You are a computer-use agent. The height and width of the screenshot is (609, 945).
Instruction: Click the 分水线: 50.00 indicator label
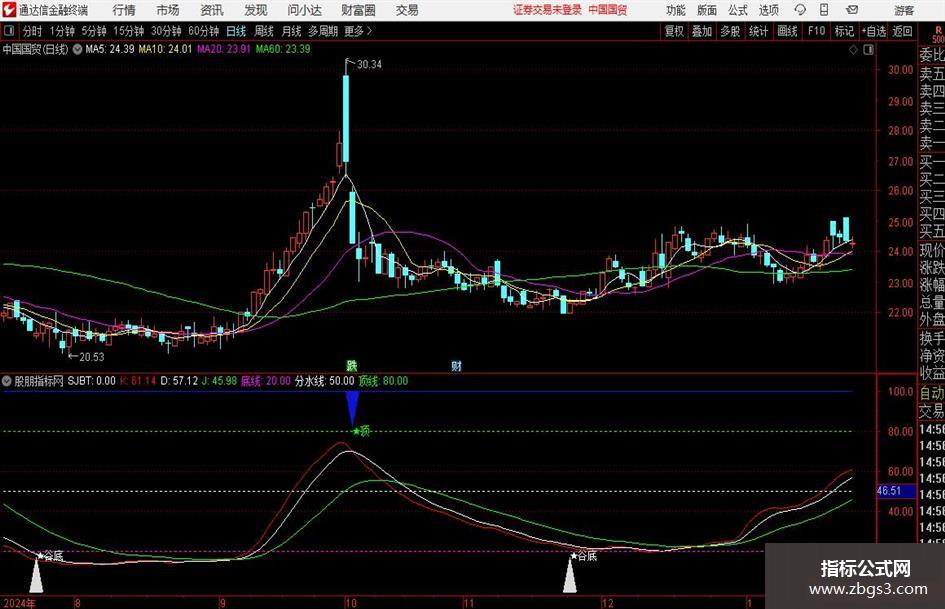point(324,381)
